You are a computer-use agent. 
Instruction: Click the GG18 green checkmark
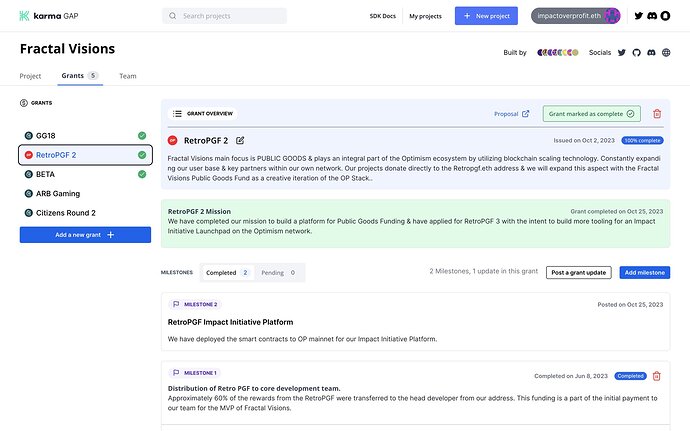click(x=142, y=136)
